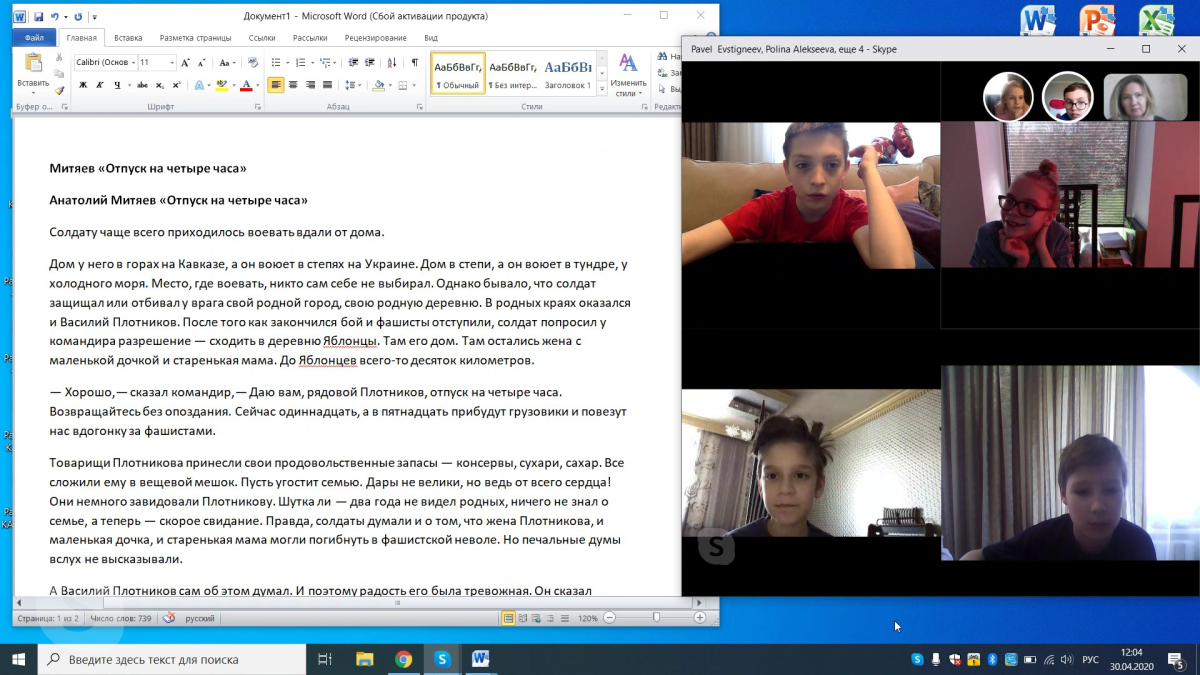Click the Text Effects glowing A icon
Image resolution: width=1200 pixels, height=675 pixels.
point(199,85)
